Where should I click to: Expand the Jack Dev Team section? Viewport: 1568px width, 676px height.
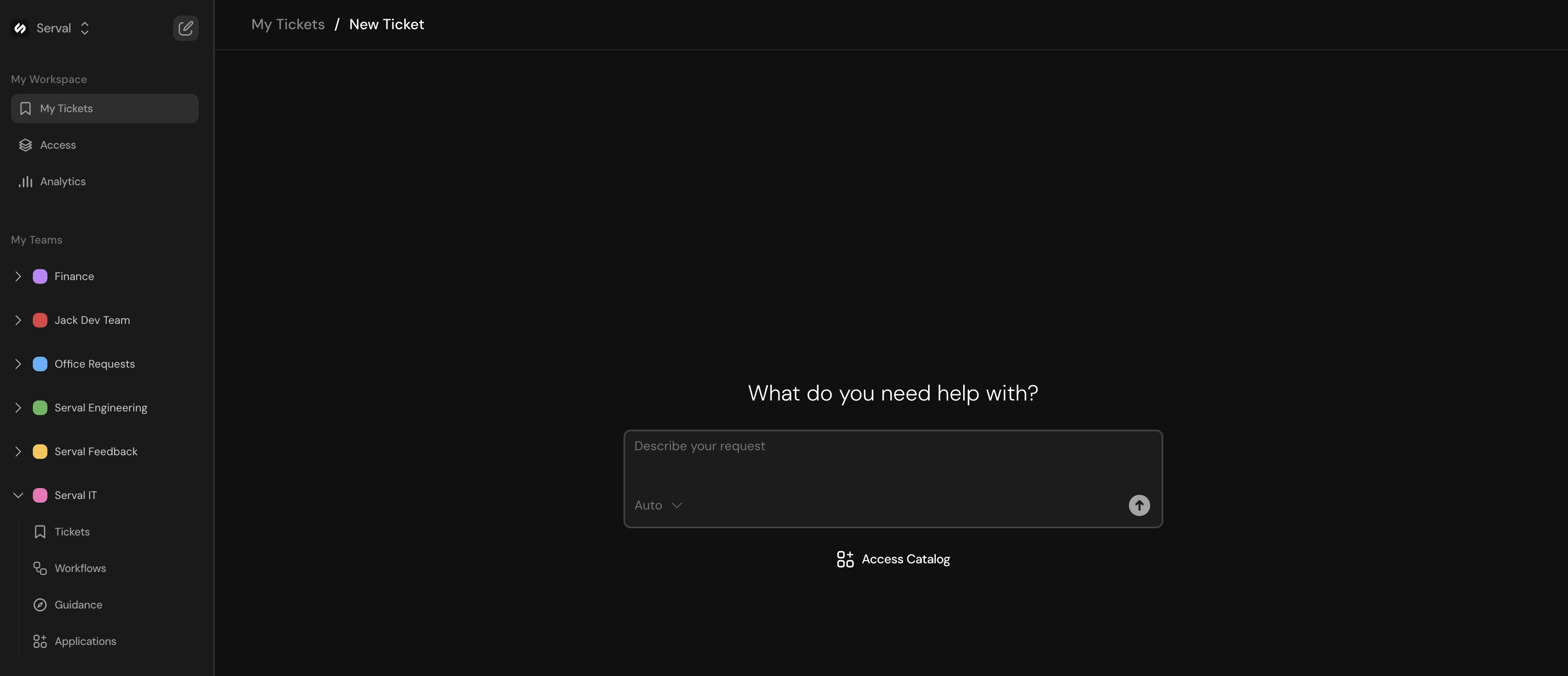(x=18, y=320)
